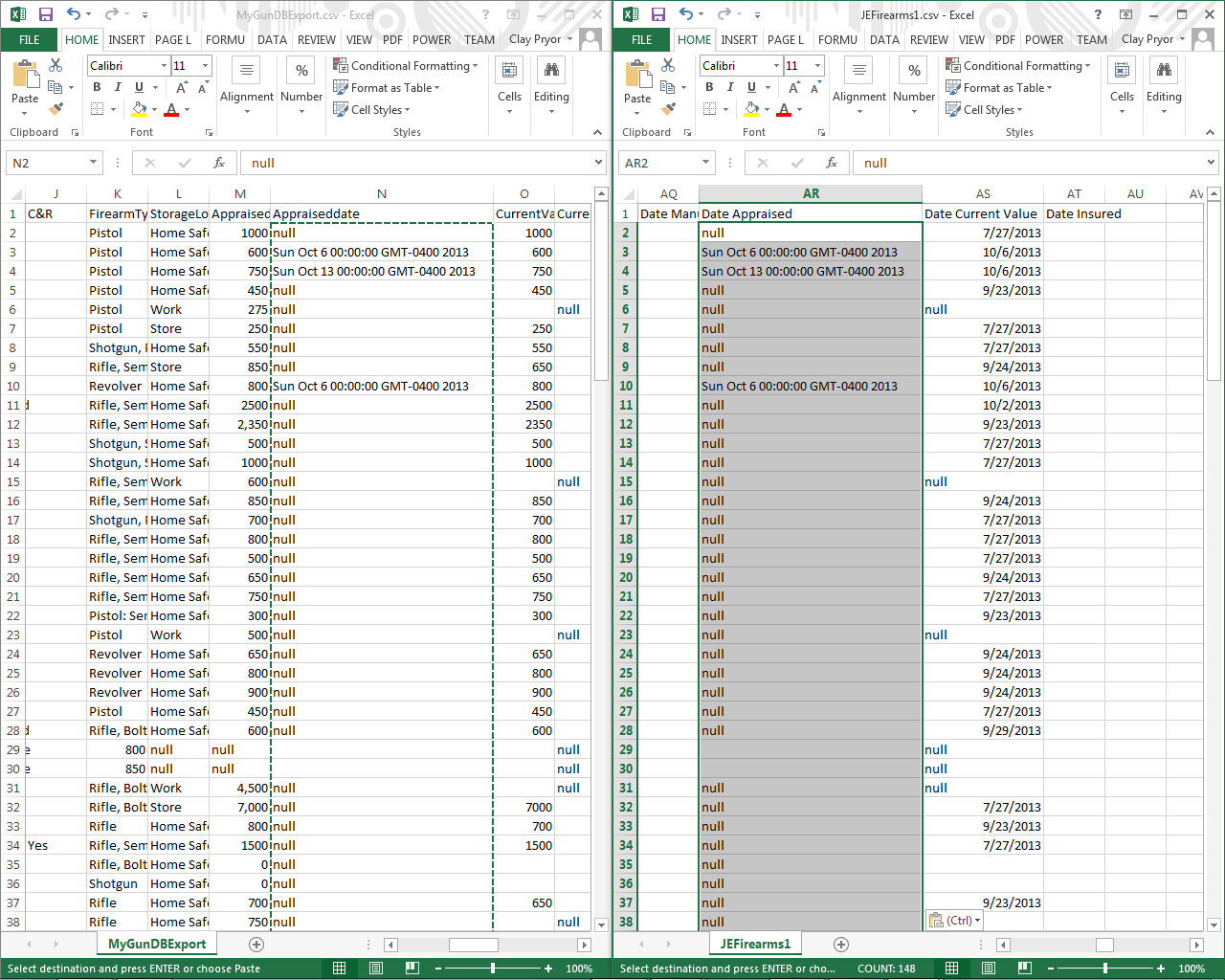Click Save icon in JEFirearms1 window
The height and width of the screenshot is (980, 1225).
(657, 14)
